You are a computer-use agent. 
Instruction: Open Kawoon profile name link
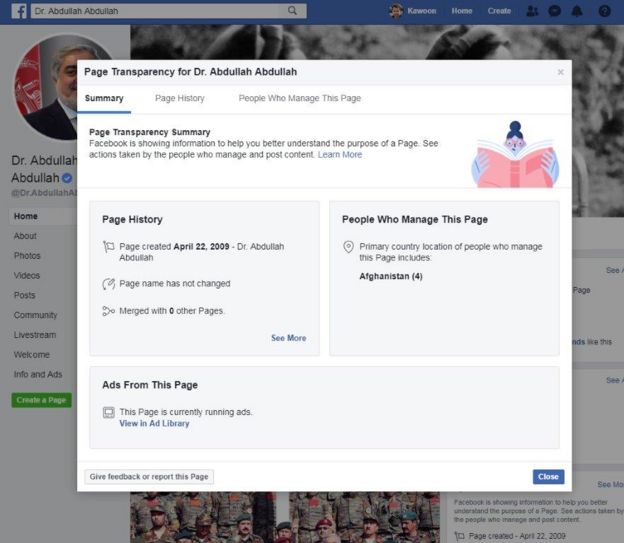(421, 11)
